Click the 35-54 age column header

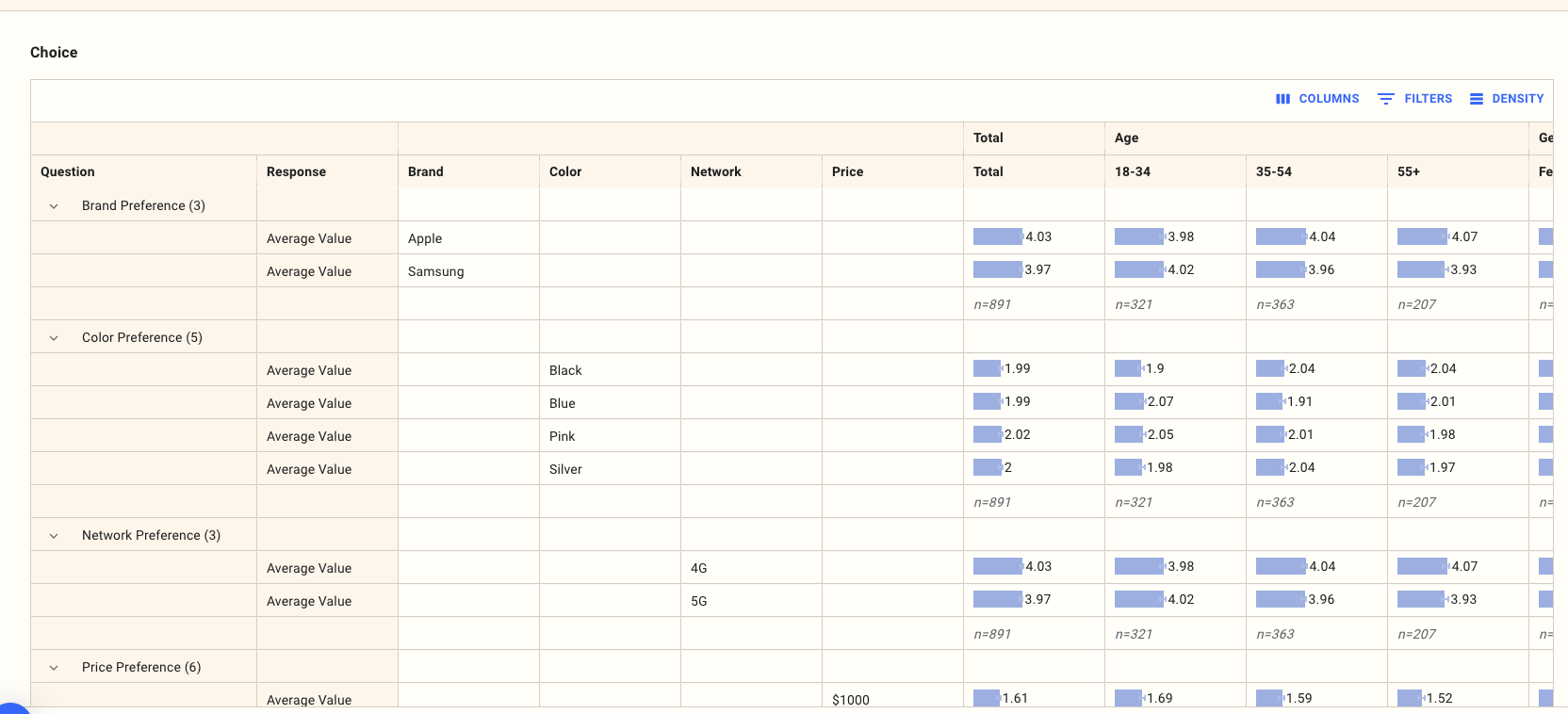[1274, 171]
